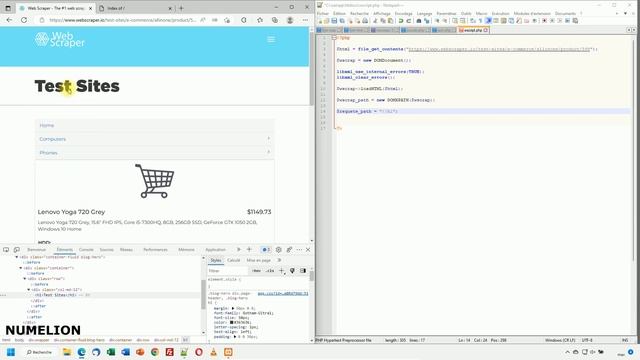
Task: Toggle the :hov element state button
Action: click(x=256, y=271)
